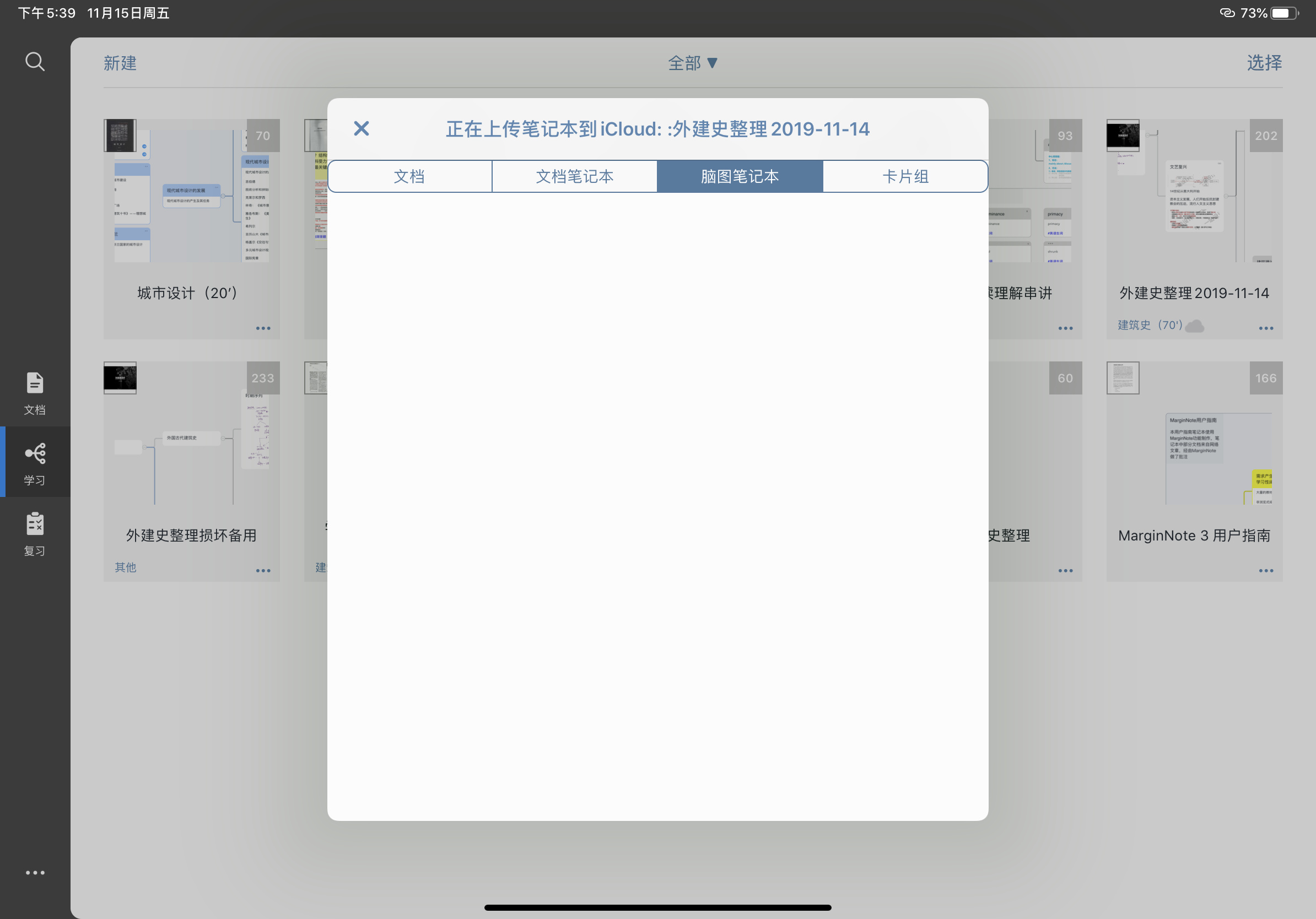Viewport: 1316px width, 919px height.
Task: Tap the iCloud sync cloud icon
Action: 1195,326
